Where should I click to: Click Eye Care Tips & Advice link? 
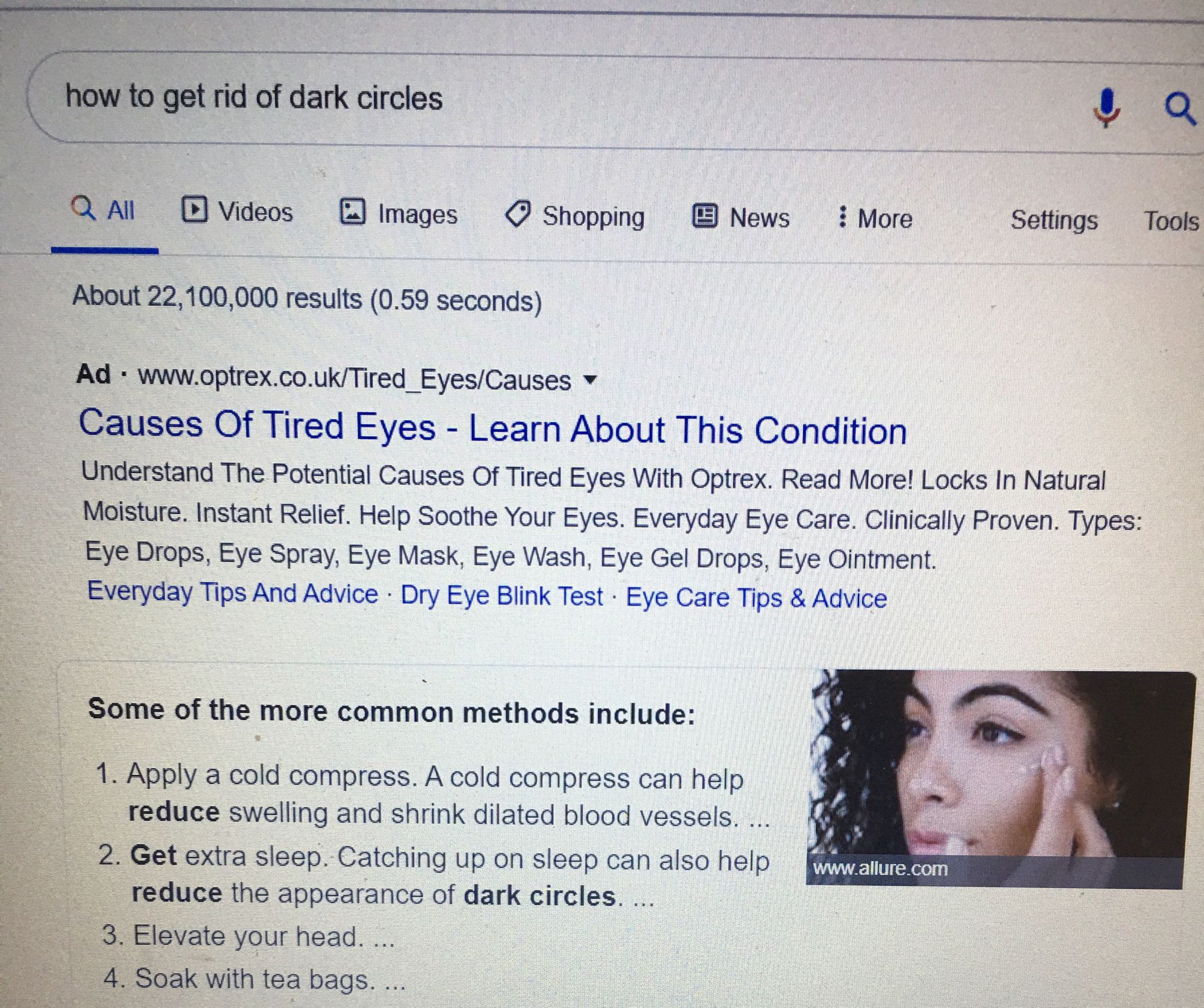[x=756, y=598]
